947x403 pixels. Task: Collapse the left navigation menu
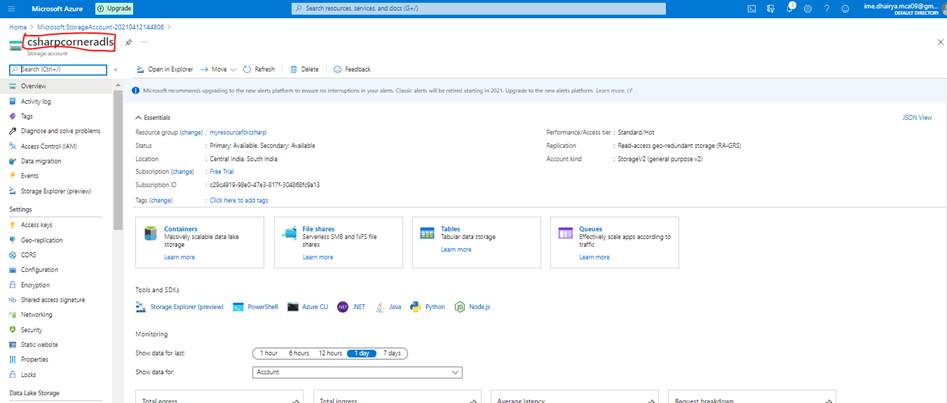click(115, 70)
